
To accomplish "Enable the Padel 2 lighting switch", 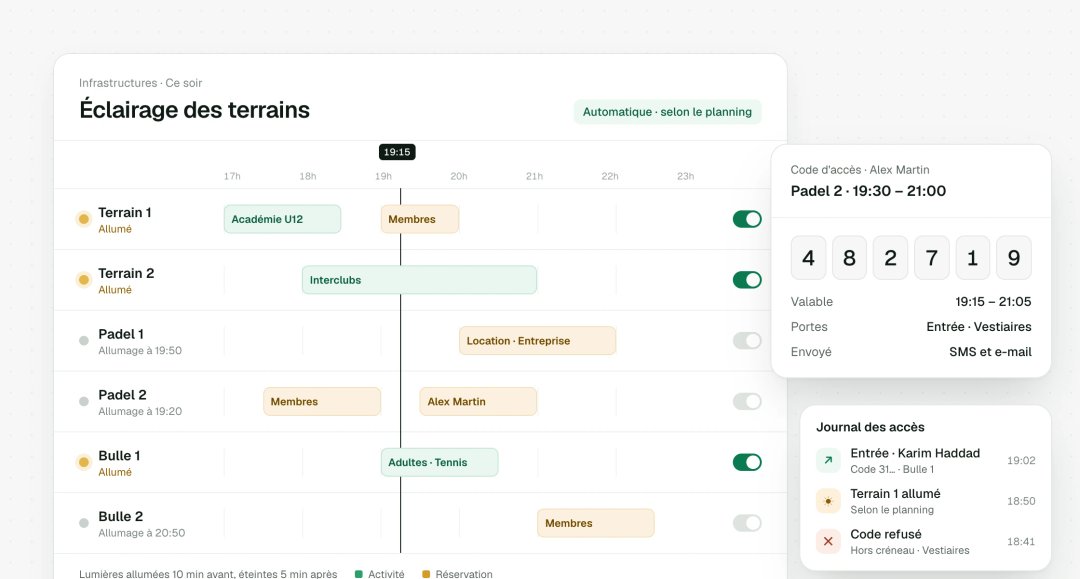I will (747, 401).
